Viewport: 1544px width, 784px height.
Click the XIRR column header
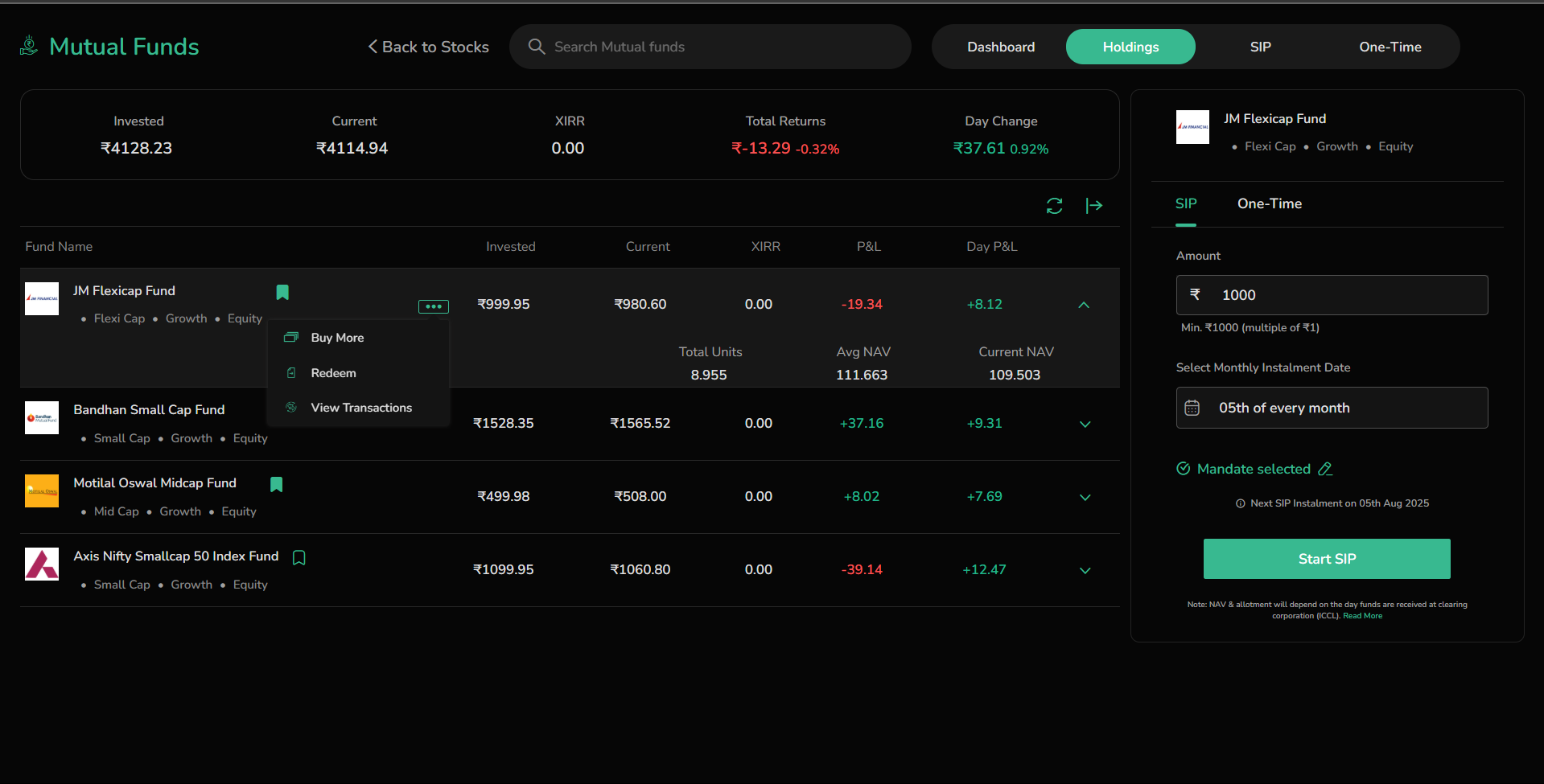[x=766, y=247]
